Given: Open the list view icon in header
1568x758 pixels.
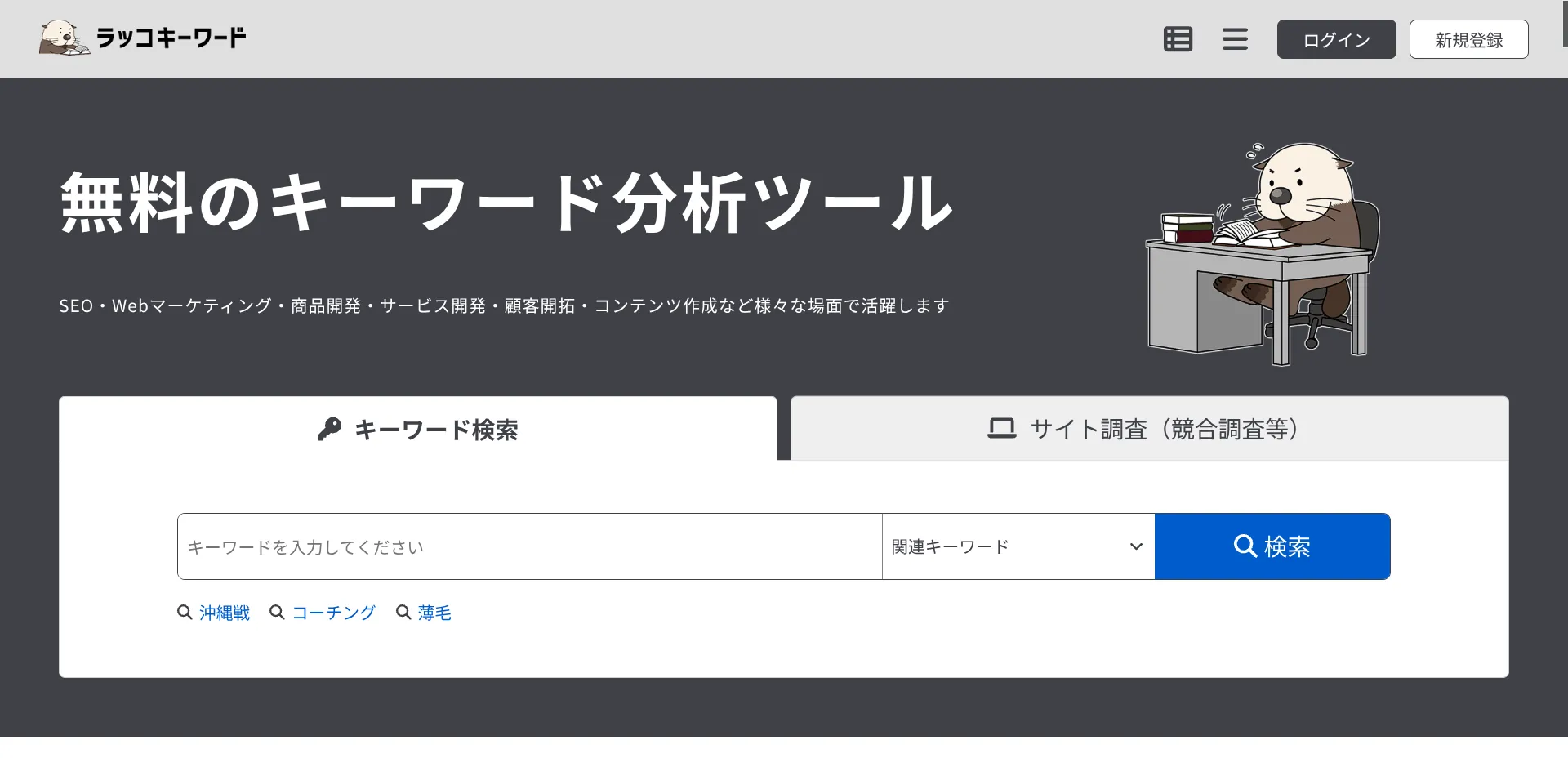Looking at the screenshot, I should (1178, 39).
